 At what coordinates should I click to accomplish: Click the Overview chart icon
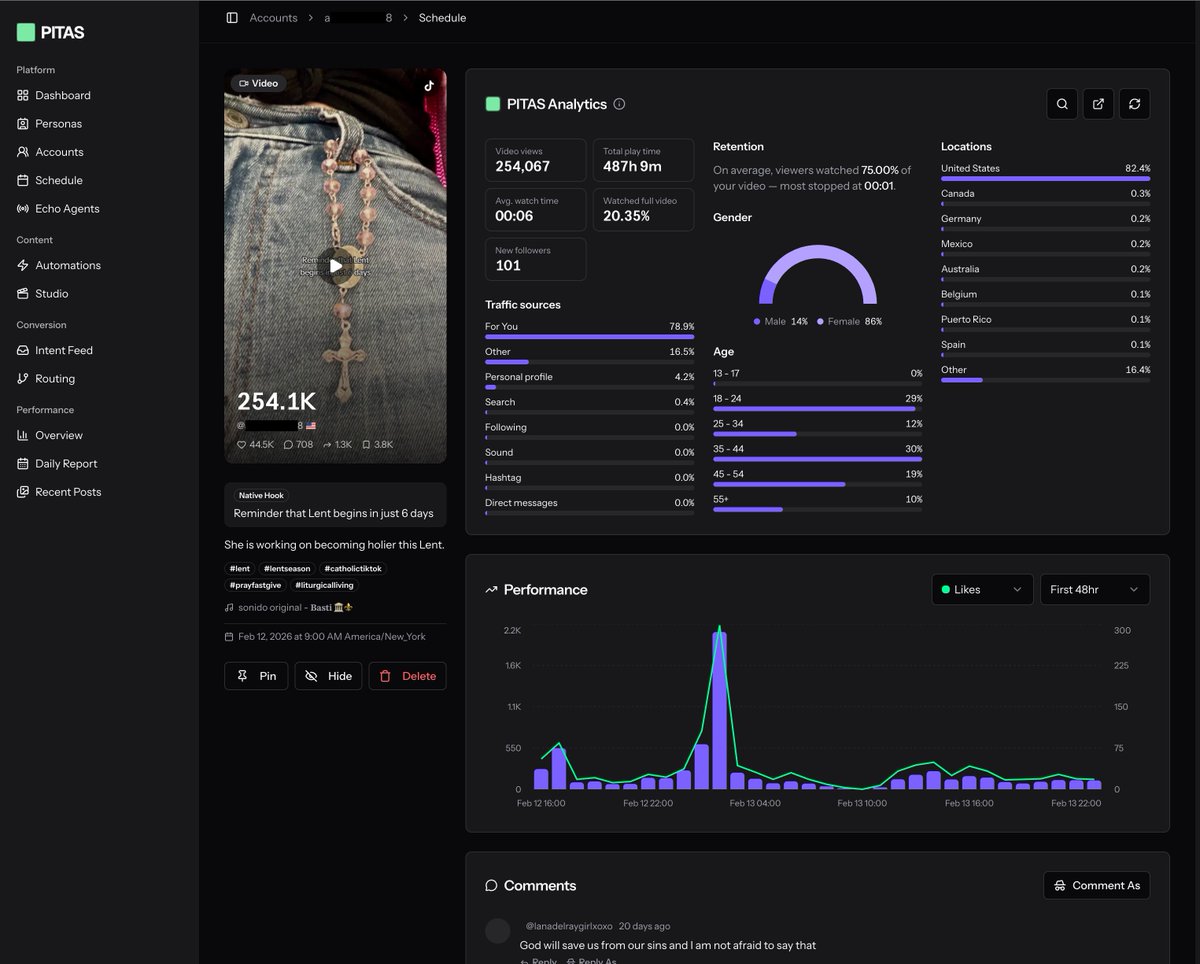point(23,435)
